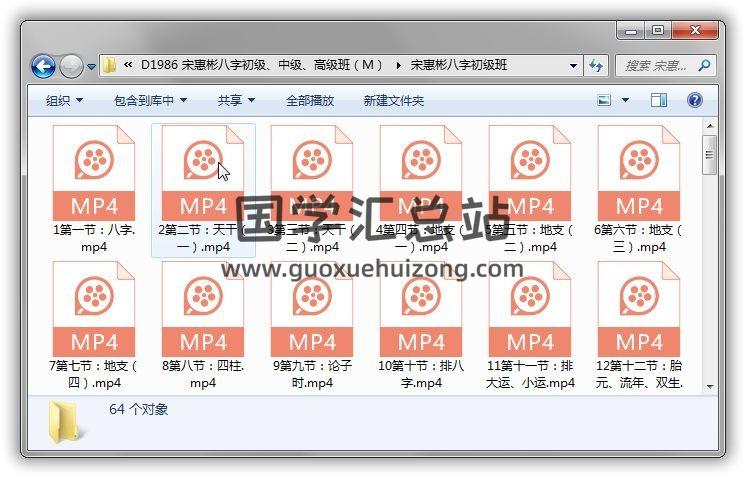This screenshot has height=478, width=746.
Task: Open the 包含到库中 dropdown menu
Action: click(x=150, y=101)
